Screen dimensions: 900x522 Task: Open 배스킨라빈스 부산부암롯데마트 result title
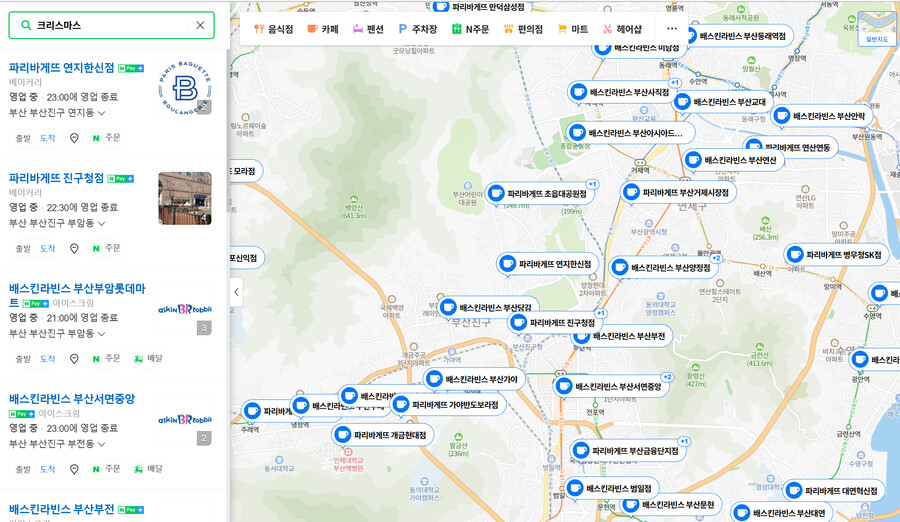[x=77, y=288]
